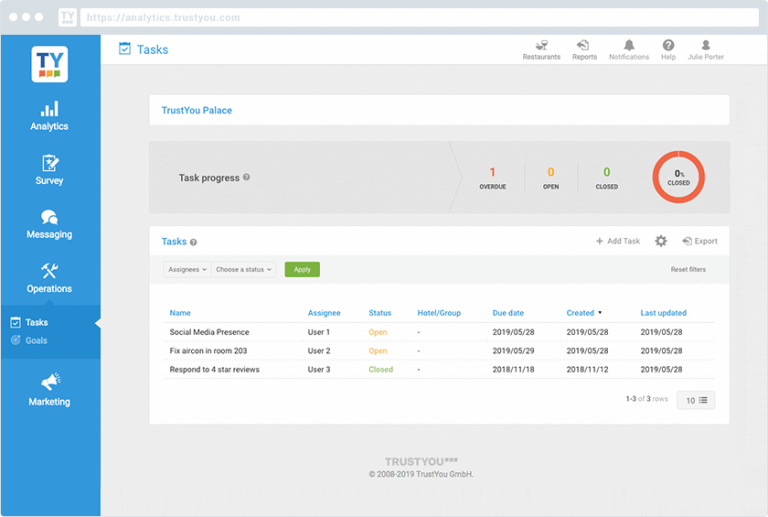This screenshot has width=768, height=517.
Task: Click due date 2019/05/29
Action: click(513, 351)
